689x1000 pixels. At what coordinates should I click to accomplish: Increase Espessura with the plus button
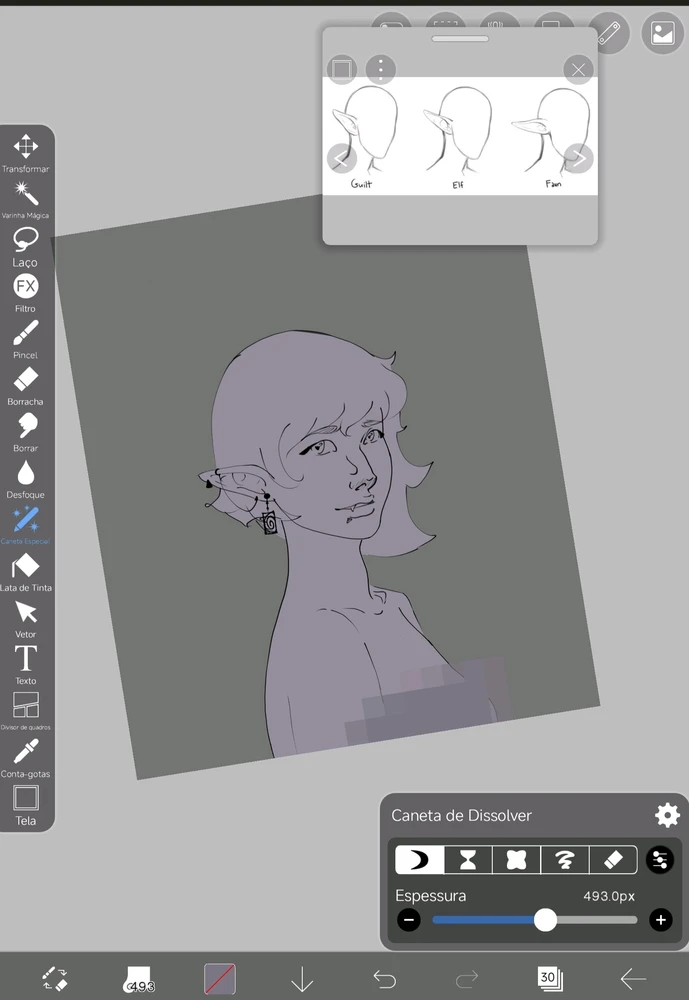[x=660, y=920]
